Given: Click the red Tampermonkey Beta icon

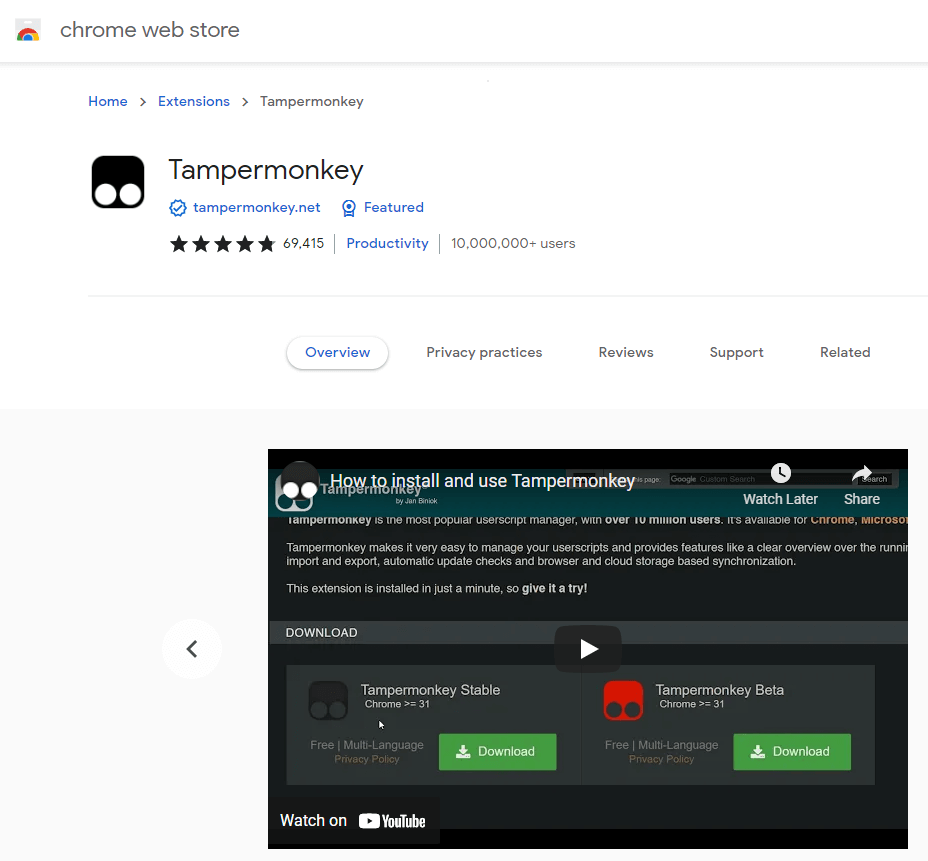Looking at the screenshot, I should [x=623, y=701].
